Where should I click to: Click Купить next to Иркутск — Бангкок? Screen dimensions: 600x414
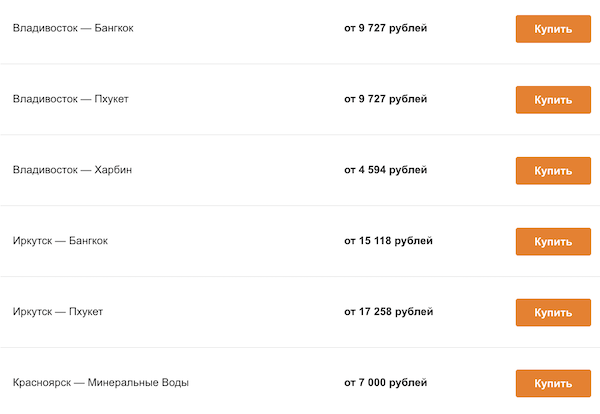coord(553,242)
